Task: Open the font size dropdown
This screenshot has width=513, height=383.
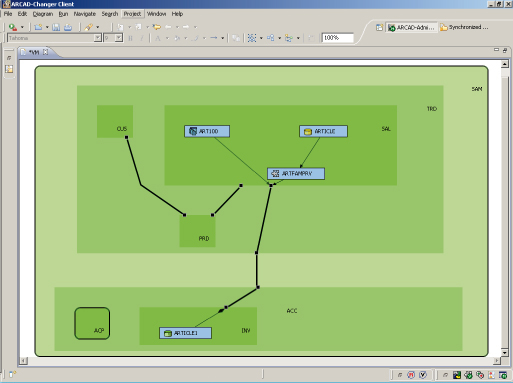Action: click(x=119, y=38)
